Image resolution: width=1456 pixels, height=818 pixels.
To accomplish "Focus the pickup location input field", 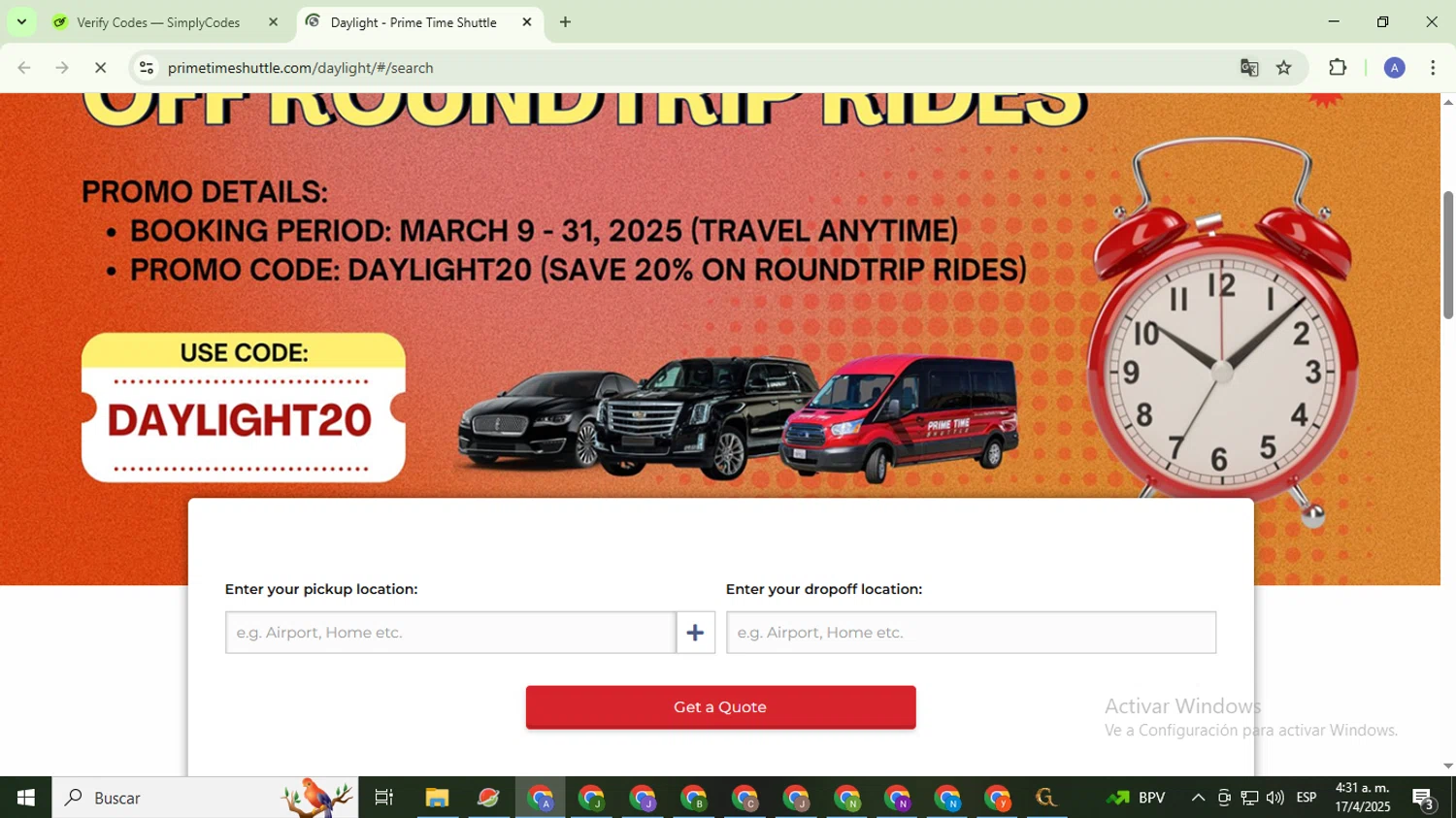I will (450, 633).
